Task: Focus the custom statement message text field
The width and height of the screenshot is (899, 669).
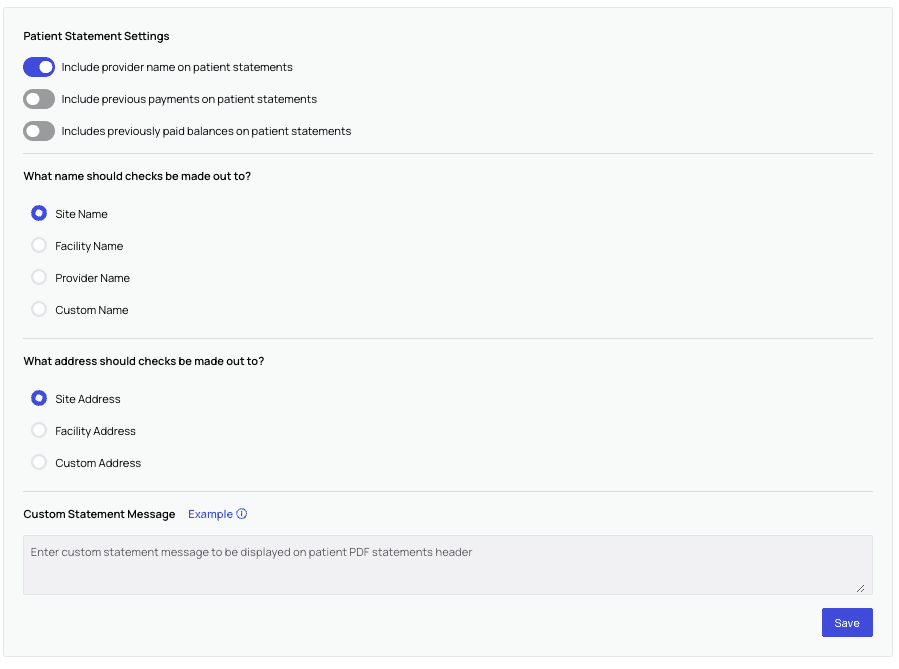Action: 447,565
